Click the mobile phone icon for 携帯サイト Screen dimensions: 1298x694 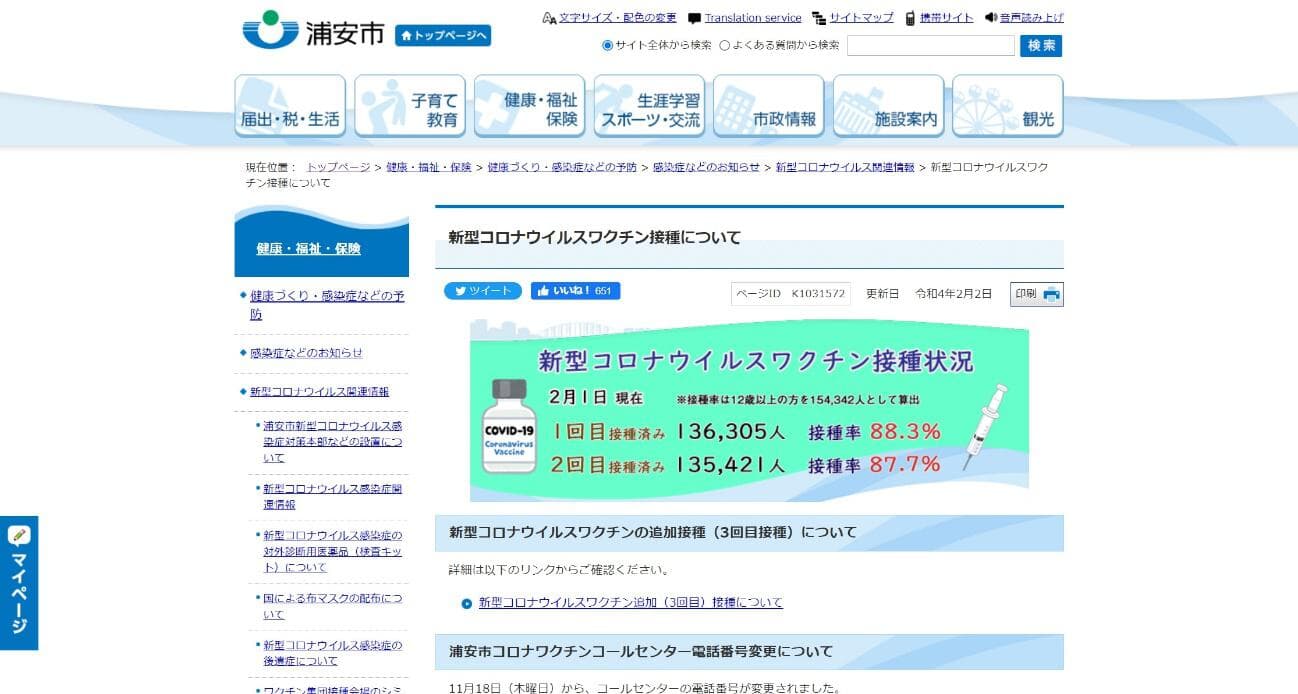907,17
